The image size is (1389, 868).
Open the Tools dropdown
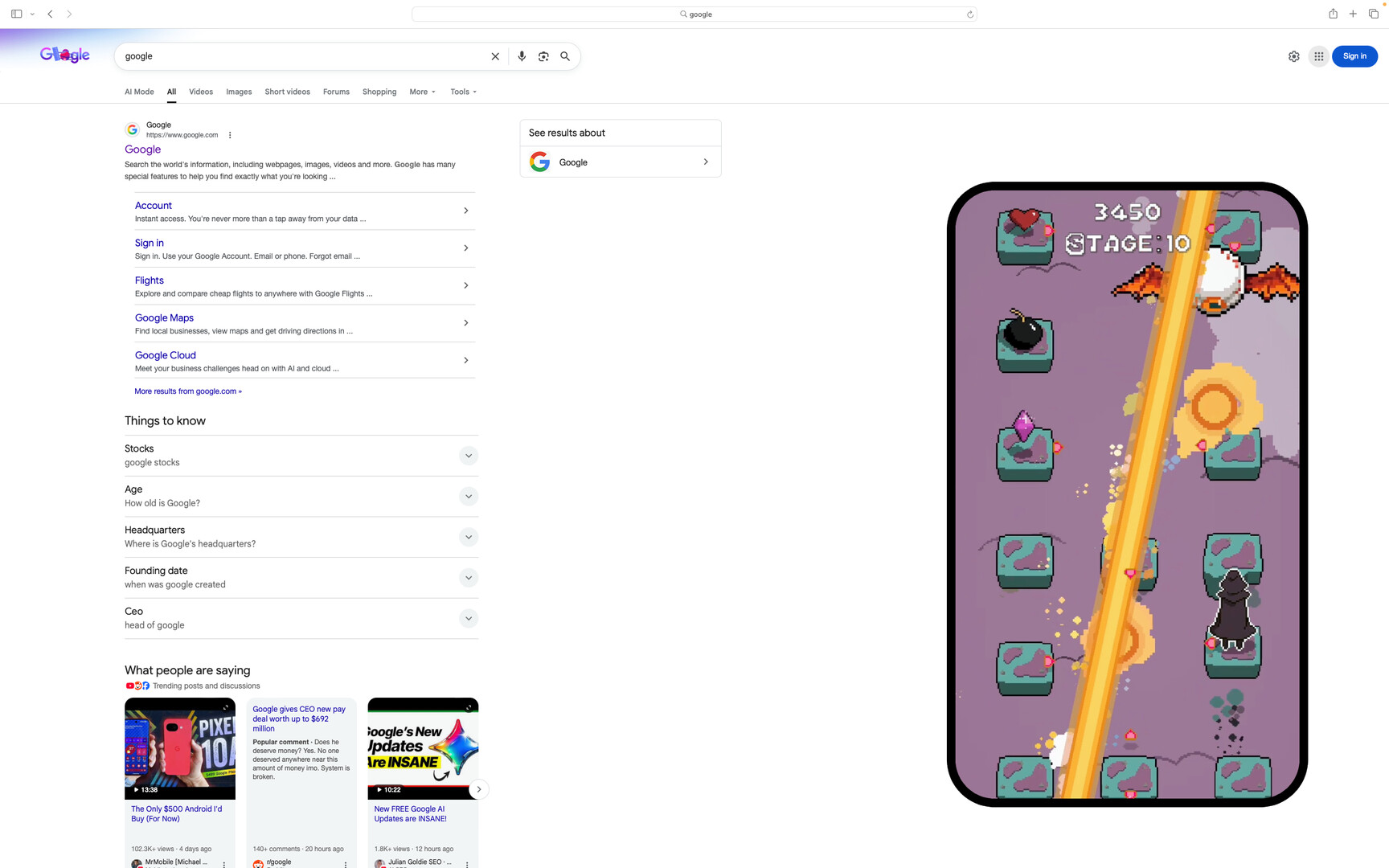[463, 92]
